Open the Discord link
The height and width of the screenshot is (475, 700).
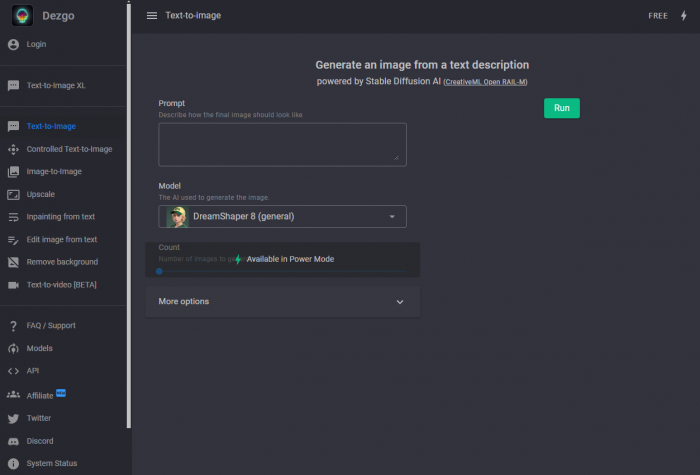pyautogui.click(x=40, y=441)
